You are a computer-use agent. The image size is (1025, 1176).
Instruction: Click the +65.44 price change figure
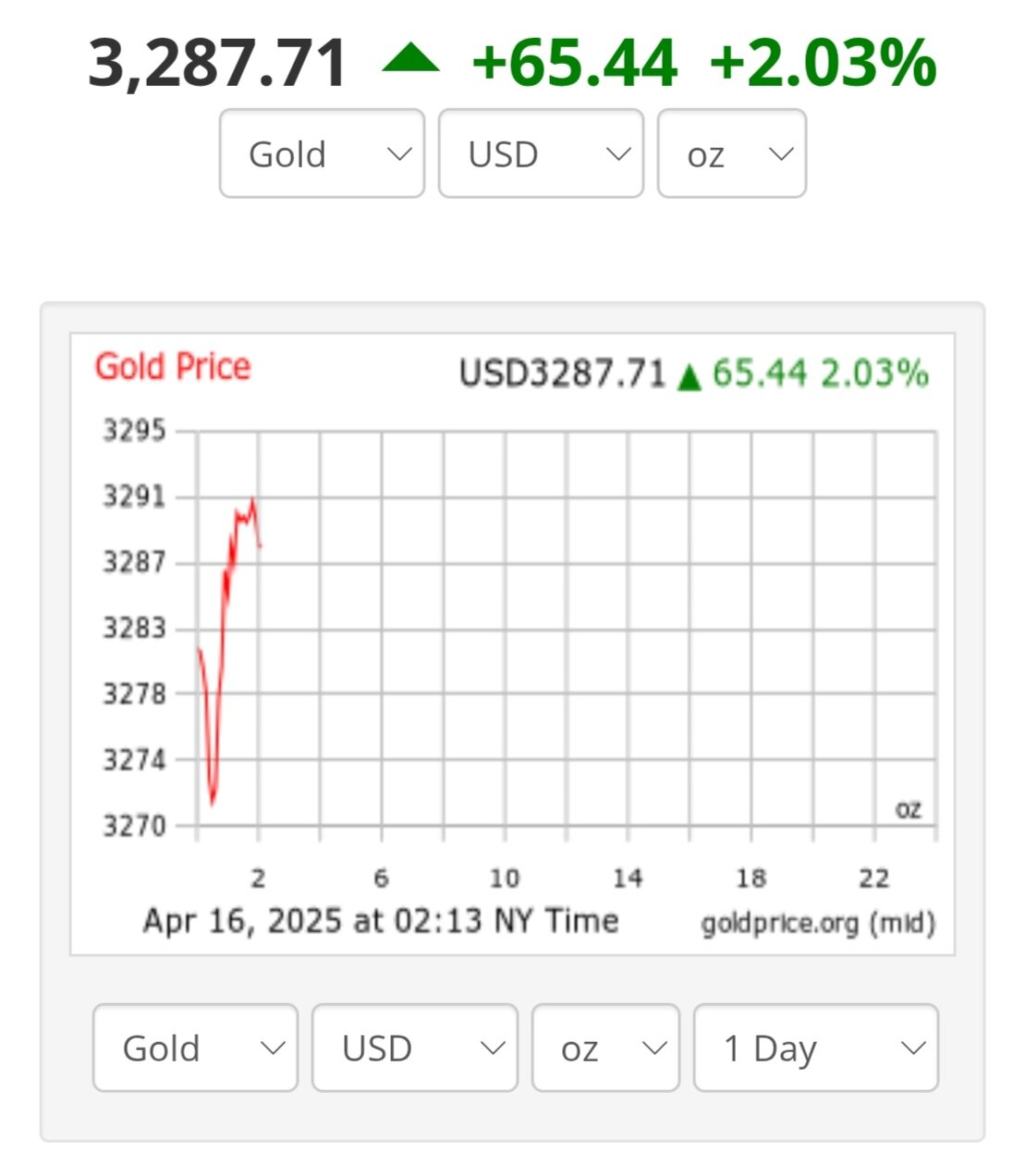tap(574, 63)
